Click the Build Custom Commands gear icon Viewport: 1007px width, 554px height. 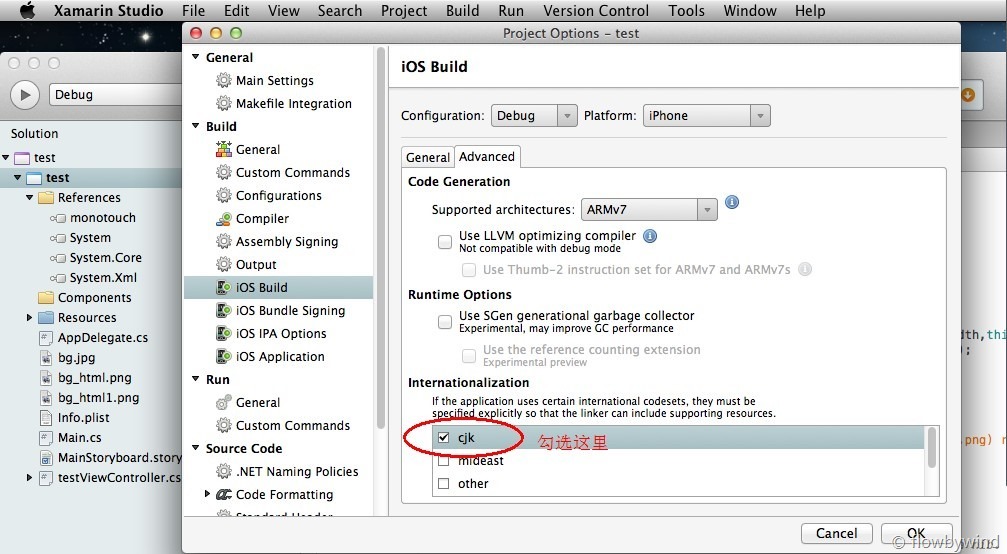223,173
